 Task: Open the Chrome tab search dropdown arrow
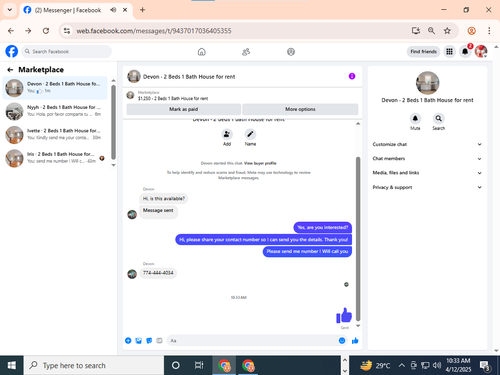10,10
